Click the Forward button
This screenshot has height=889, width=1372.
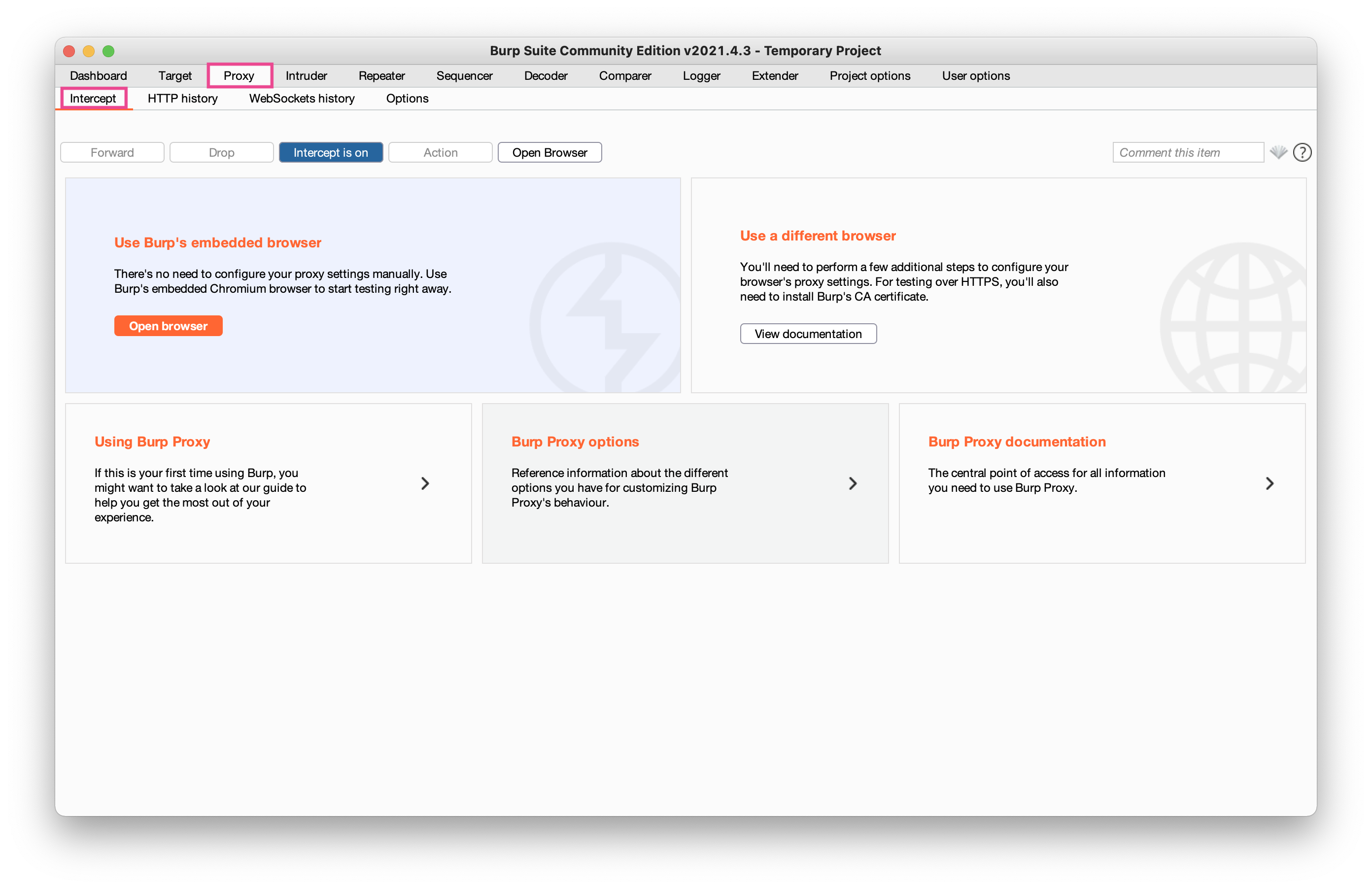pyautogui.click(x=112, y=152)
